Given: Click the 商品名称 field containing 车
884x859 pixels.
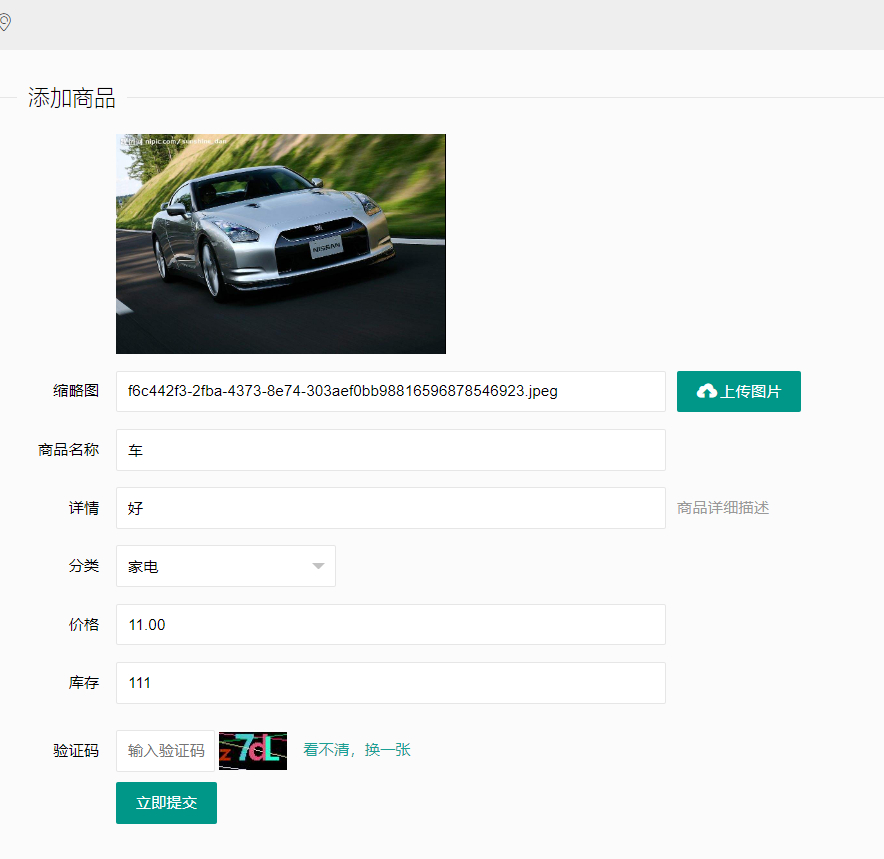Looking at the screenshot, I should click(x=390, y=450).
